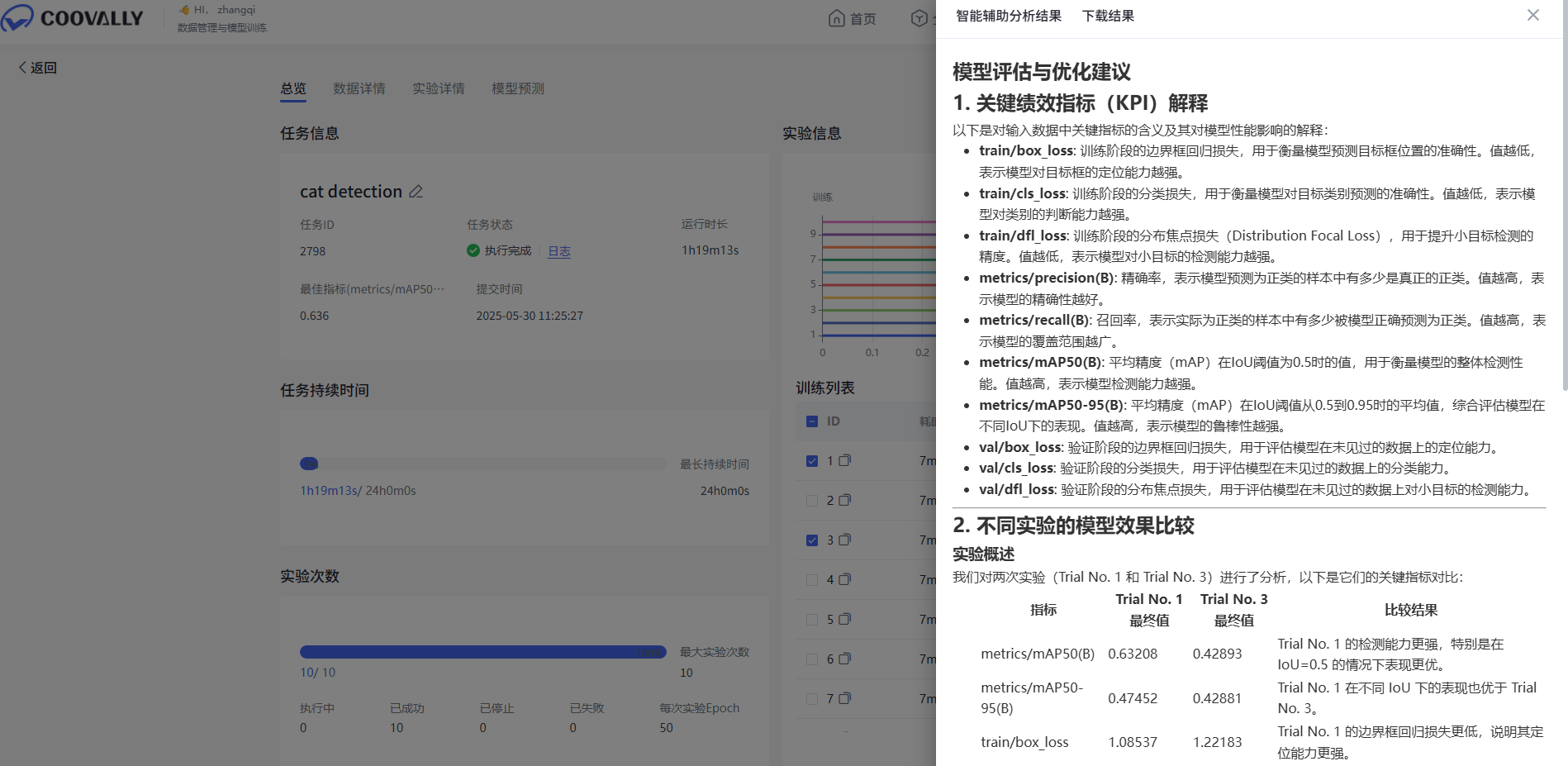The height and width of the screenshot is (766, 1568).
Task: Click the 1h19m13s/ 24h0m0s duration text
Action: pyautogui.click(x=358, y=491)
